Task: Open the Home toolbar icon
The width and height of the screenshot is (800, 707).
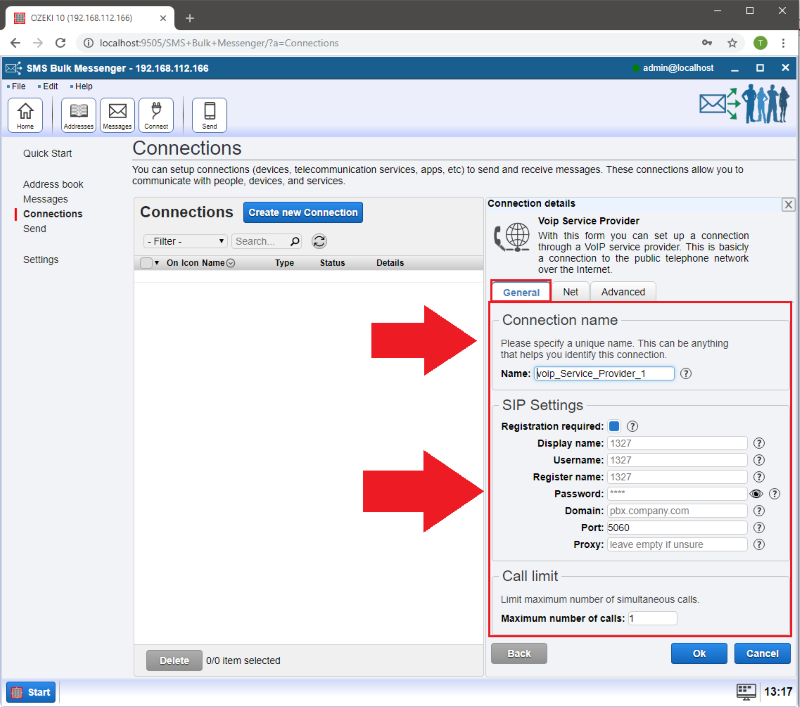Action: tap(25, 115)
